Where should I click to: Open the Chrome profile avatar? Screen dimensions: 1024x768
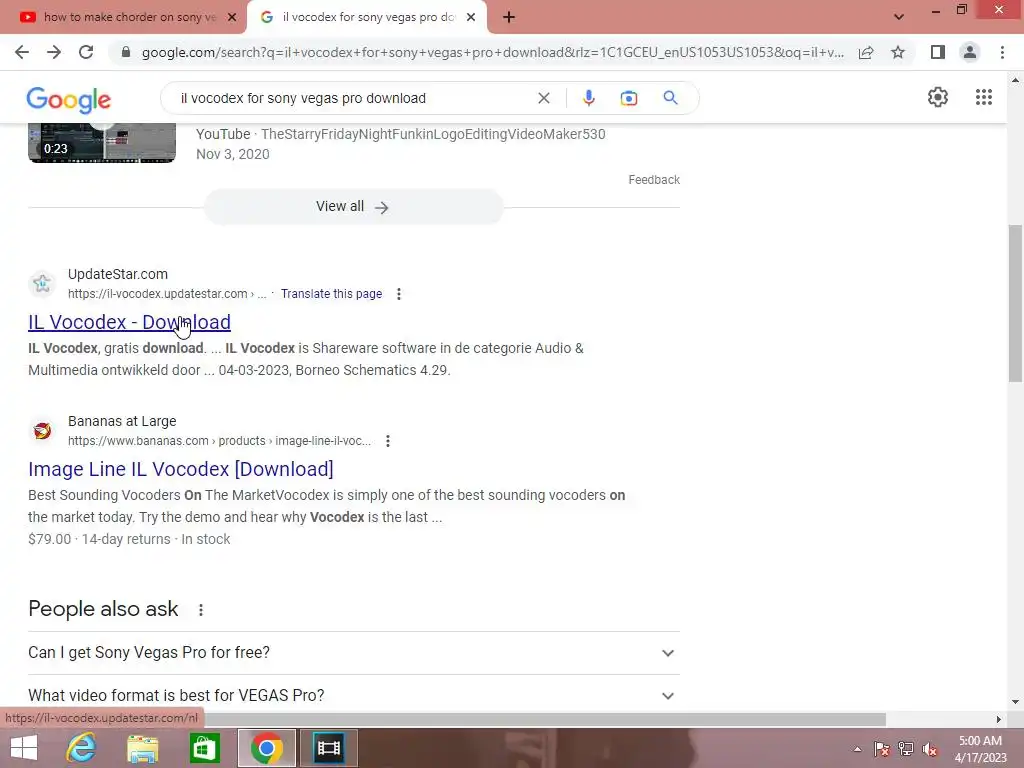coord(970,52)
